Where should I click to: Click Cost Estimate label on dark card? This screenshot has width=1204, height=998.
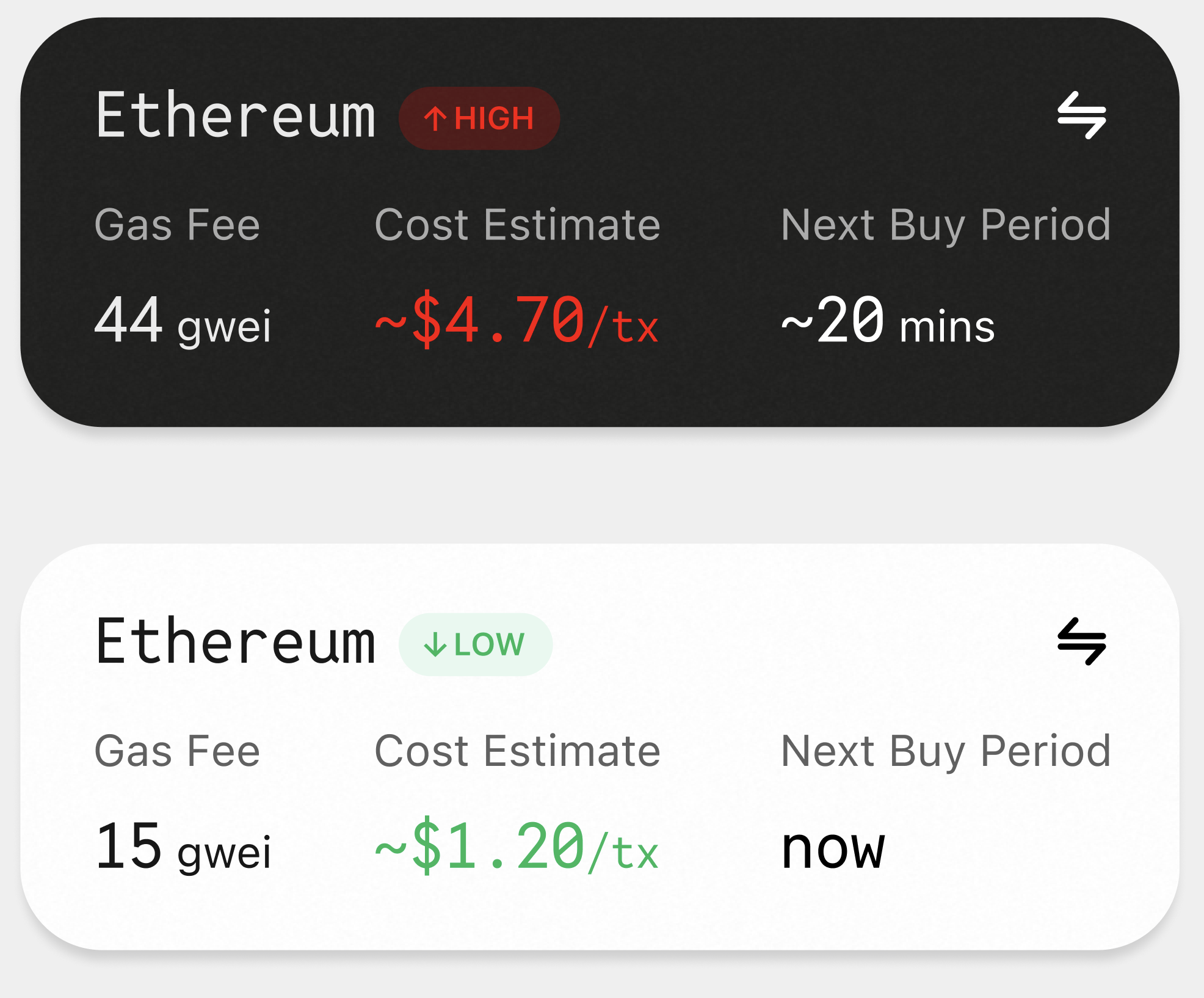pos(517,225)
